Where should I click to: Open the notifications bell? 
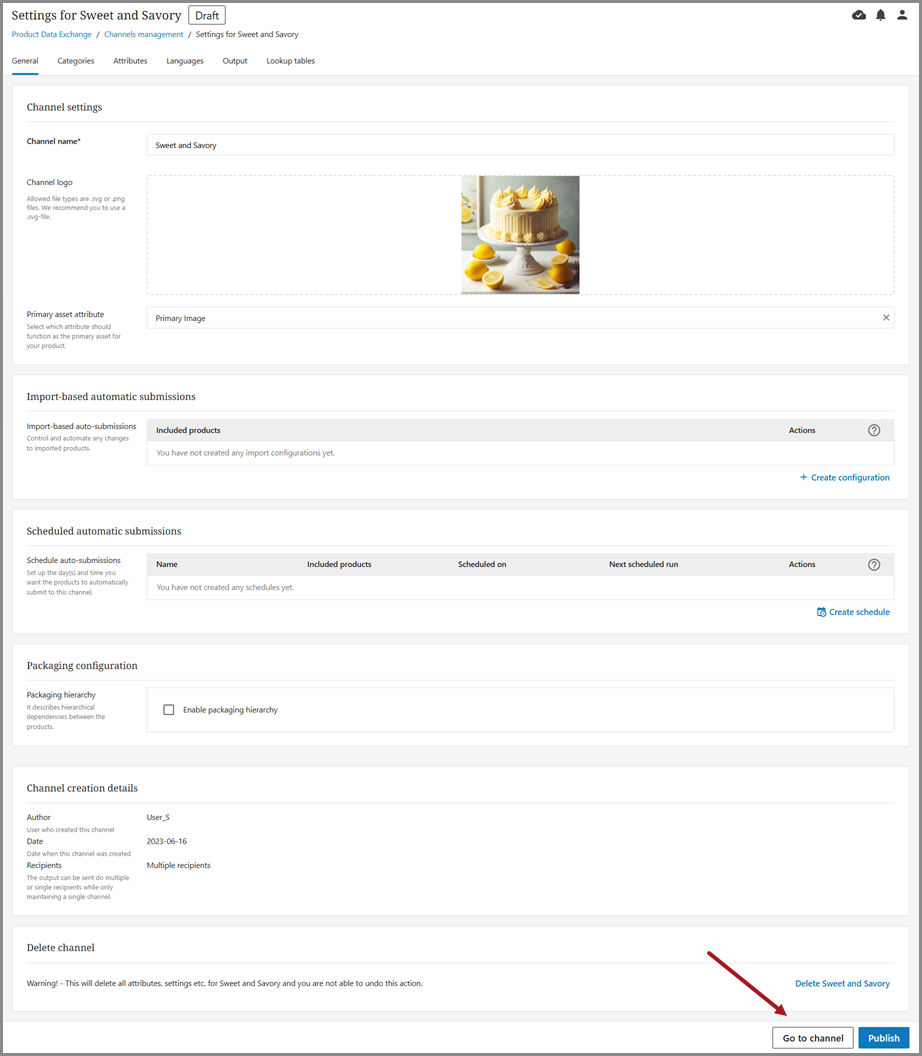[881, 15]
